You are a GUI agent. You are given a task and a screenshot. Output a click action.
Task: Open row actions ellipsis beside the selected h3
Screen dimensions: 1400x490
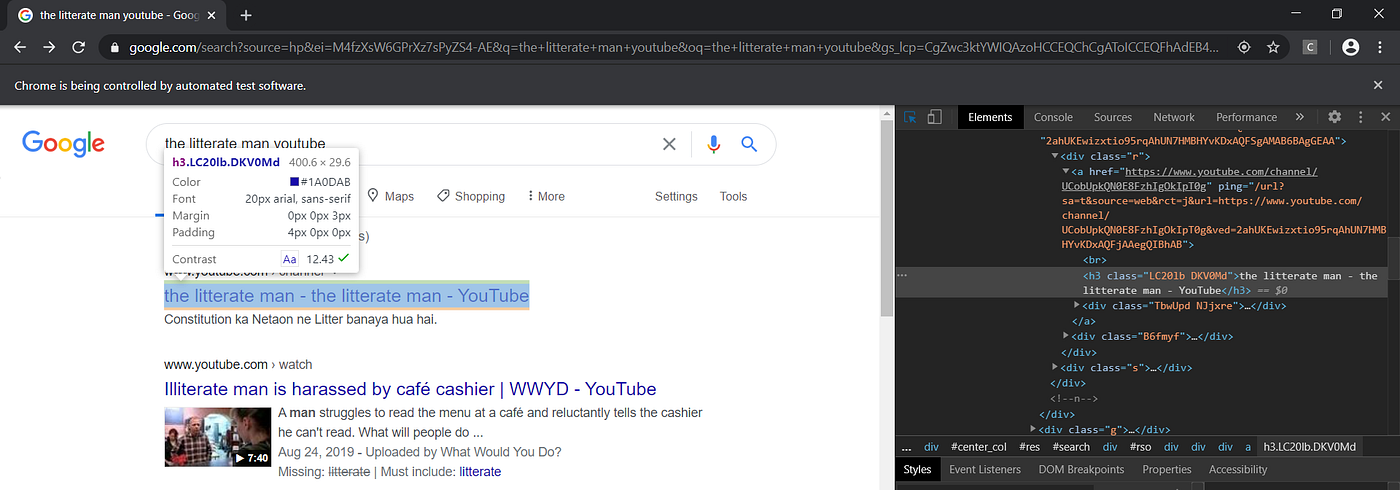click(x=903, y=275)
